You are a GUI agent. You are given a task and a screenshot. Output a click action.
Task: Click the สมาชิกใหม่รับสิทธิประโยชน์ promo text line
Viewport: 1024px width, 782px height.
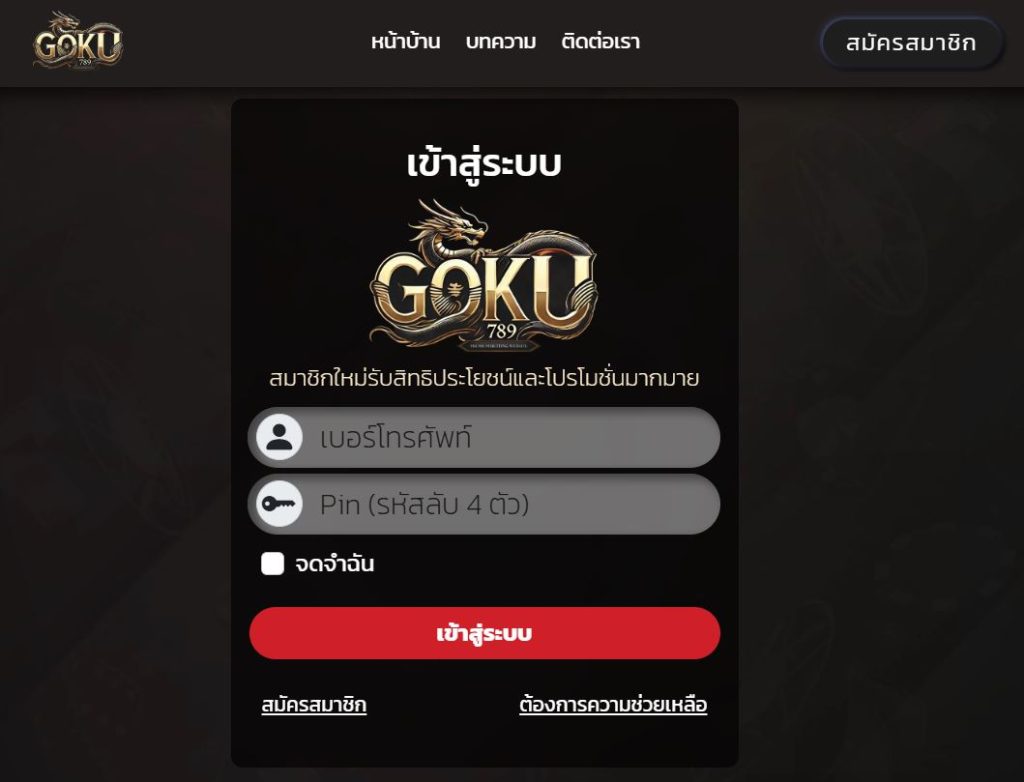484,378
